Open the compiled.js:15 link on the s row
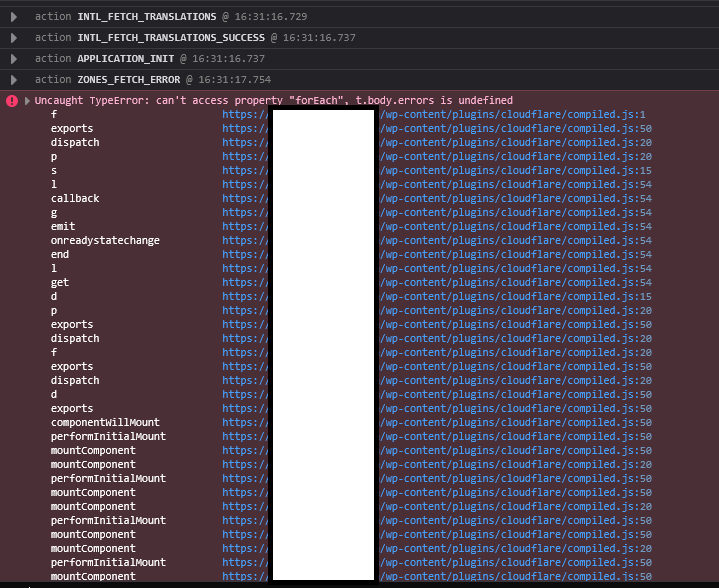The width and height of the screenshot is (719, 588). pyautogui.click(x=437, y=171)
